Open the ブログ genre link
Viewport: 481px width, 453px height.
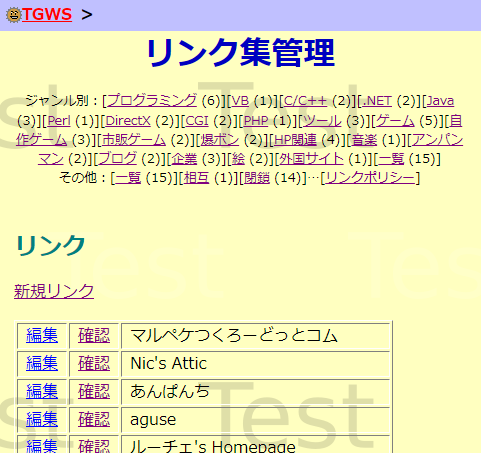pos(118,159)
